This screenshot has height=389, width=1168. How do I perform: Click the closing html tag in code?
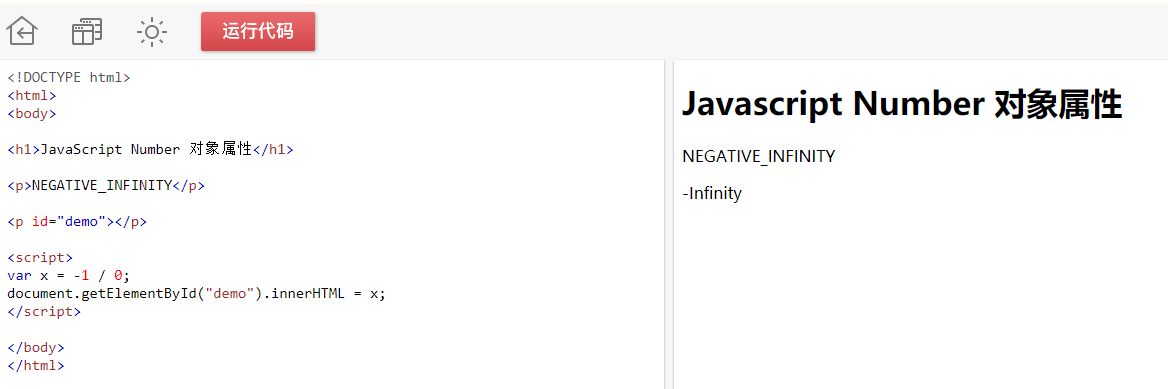pos(36,366)
